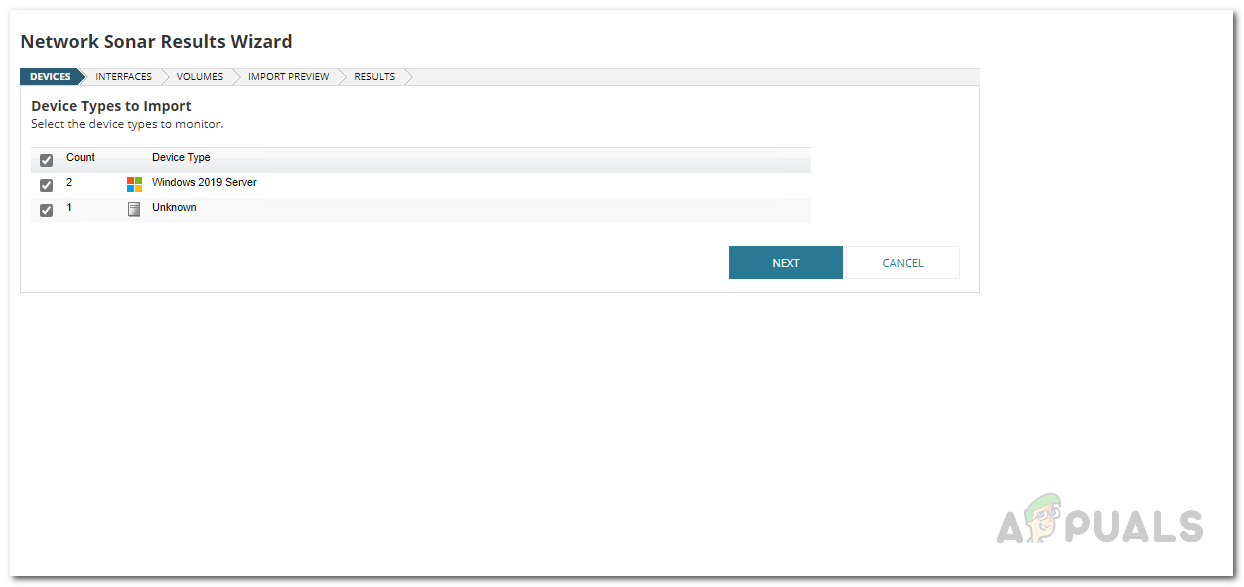Click the Count column header
The height and width of the screenshot is (587, 1244).
tap(80, 157)
